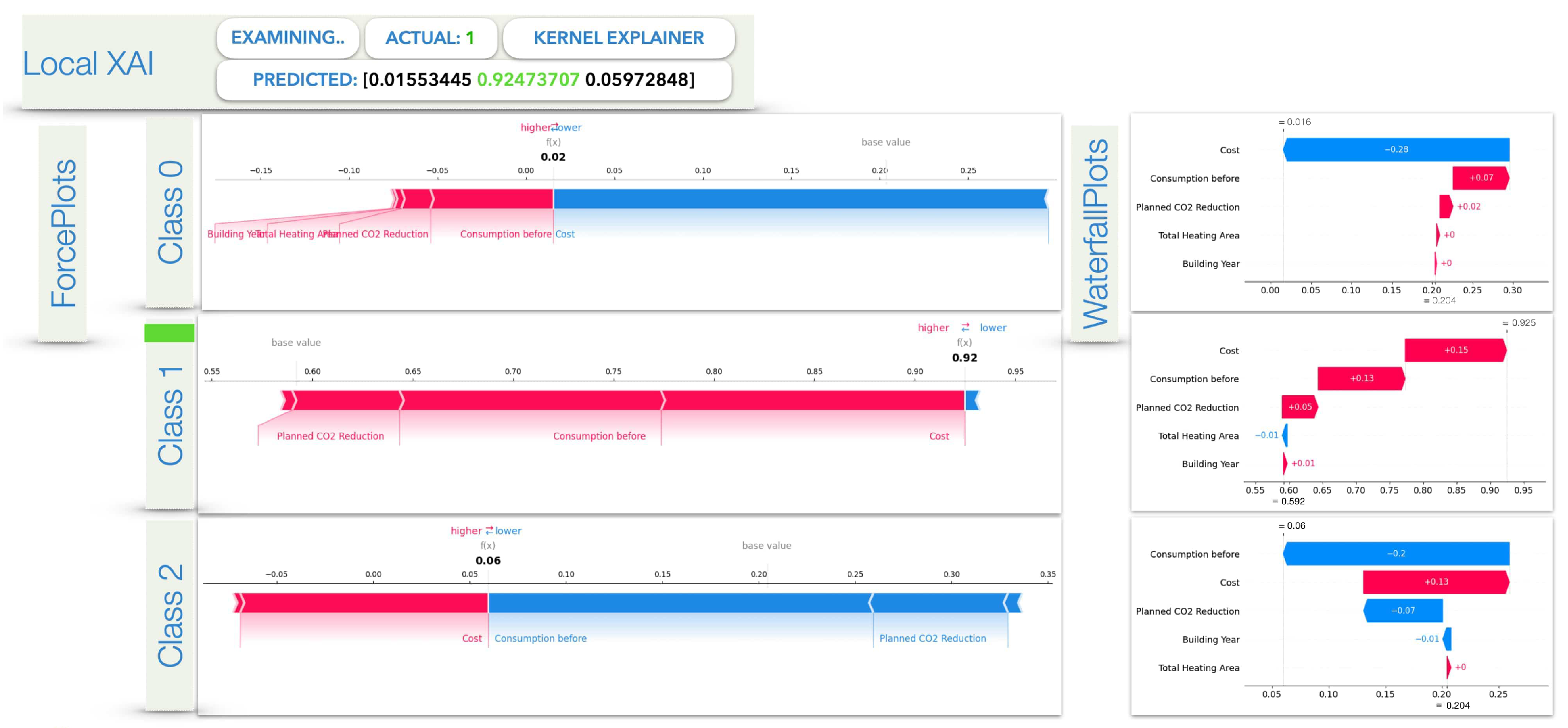Click the -0.28 Cost bar in top waterfall
The width and height of the screenshot is (1568, 728).
[1396, 150]
